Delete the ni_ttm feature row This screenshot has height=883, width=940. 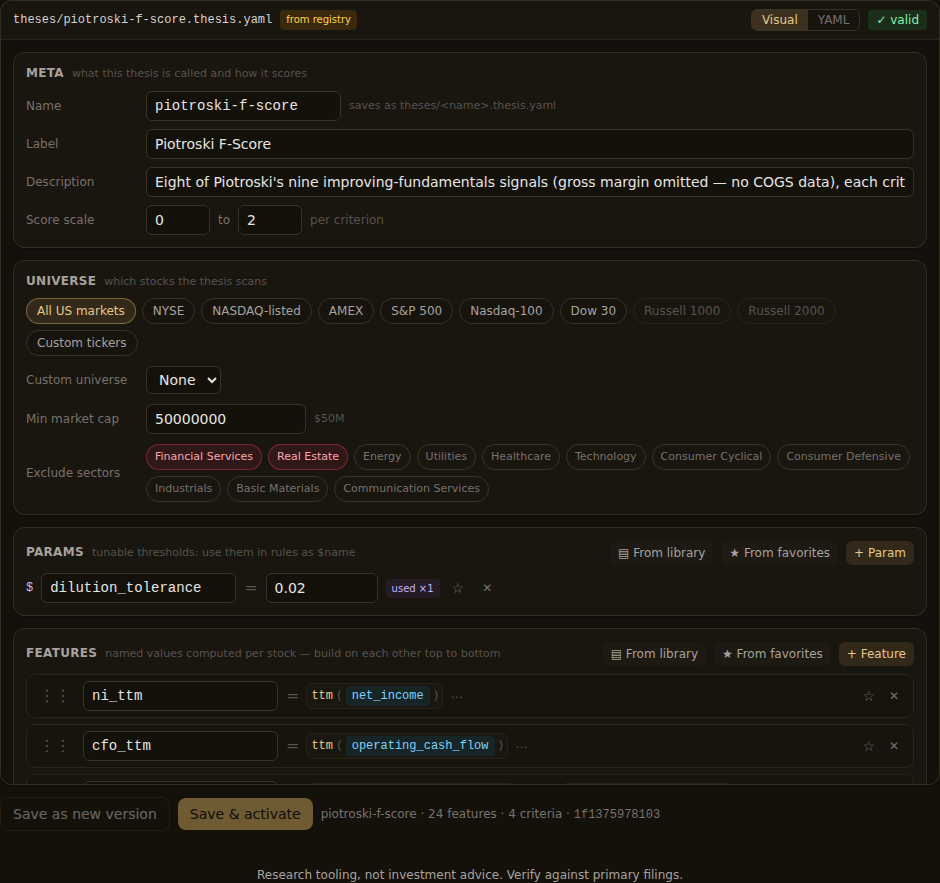[894, 696]
